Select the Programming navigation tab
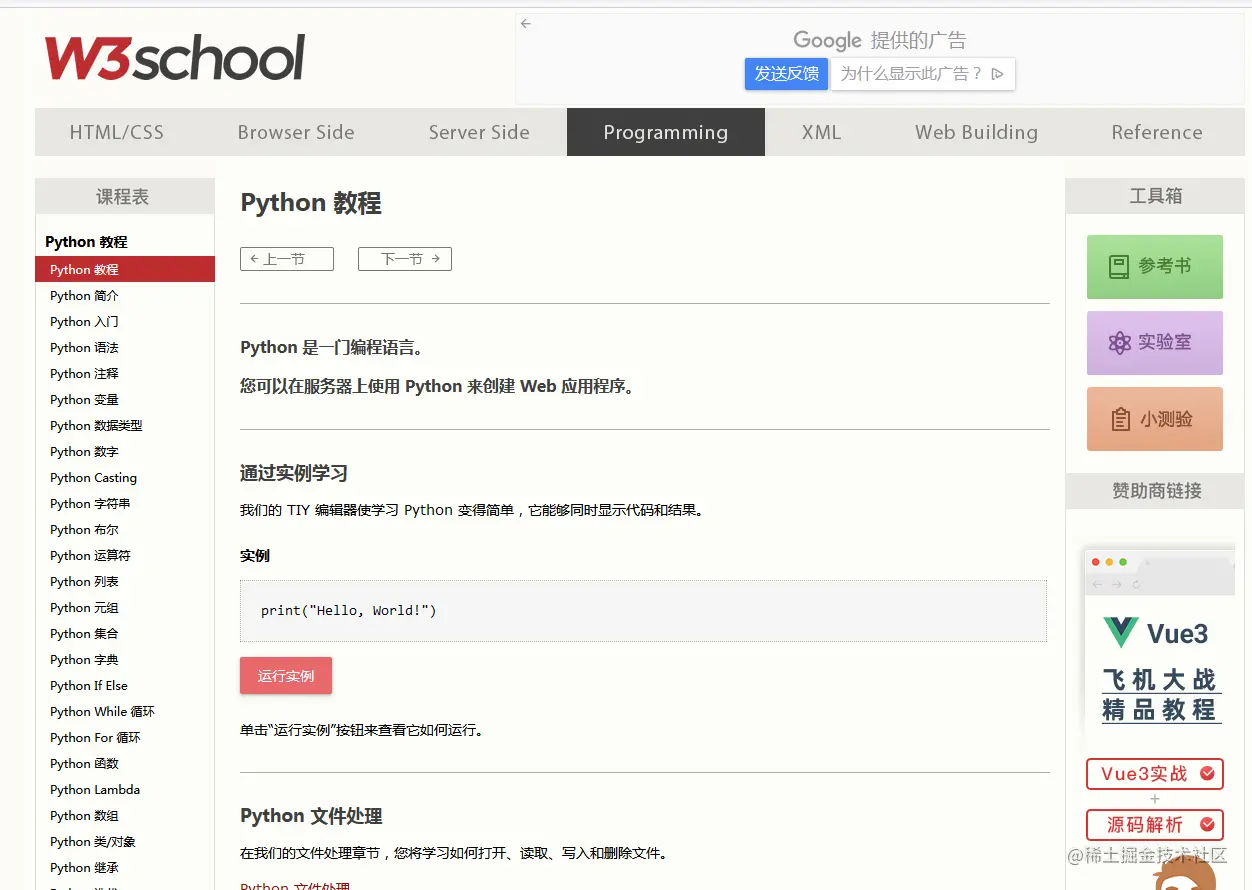1252x890 pixels. 666,132
